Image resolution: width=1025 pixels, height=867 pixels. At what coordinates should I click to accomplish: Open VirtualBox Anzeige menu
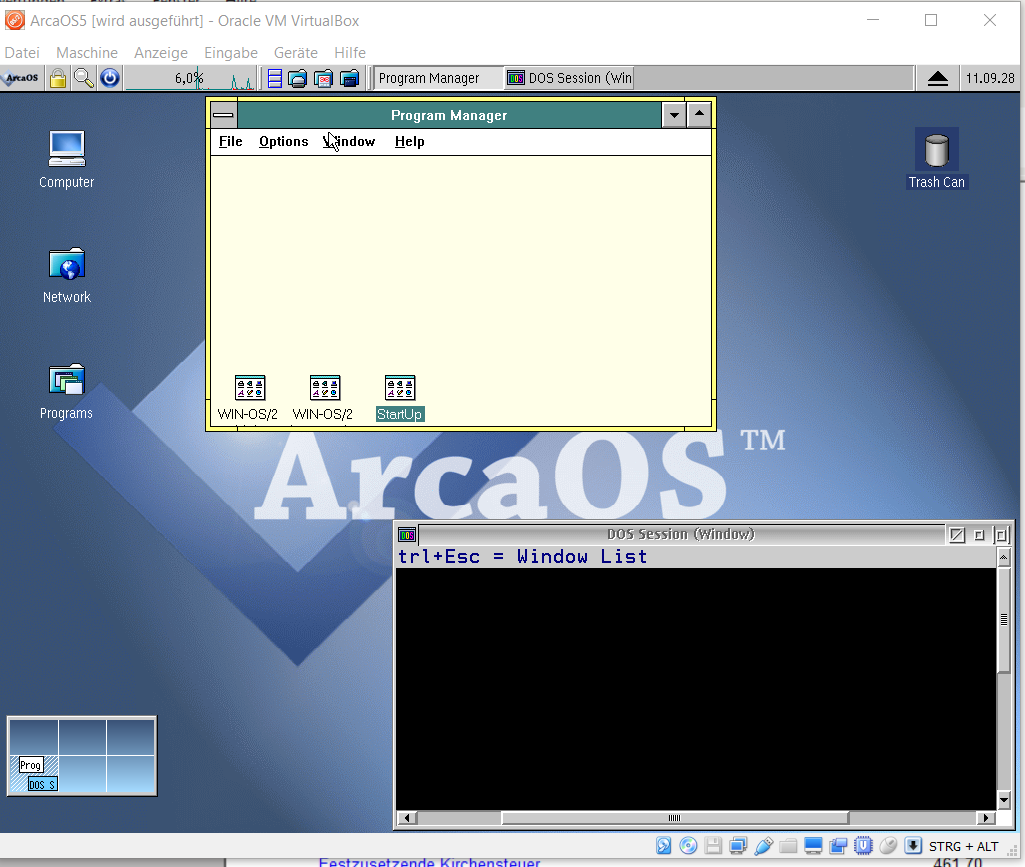pyautogui.click(x=161, y=52)
